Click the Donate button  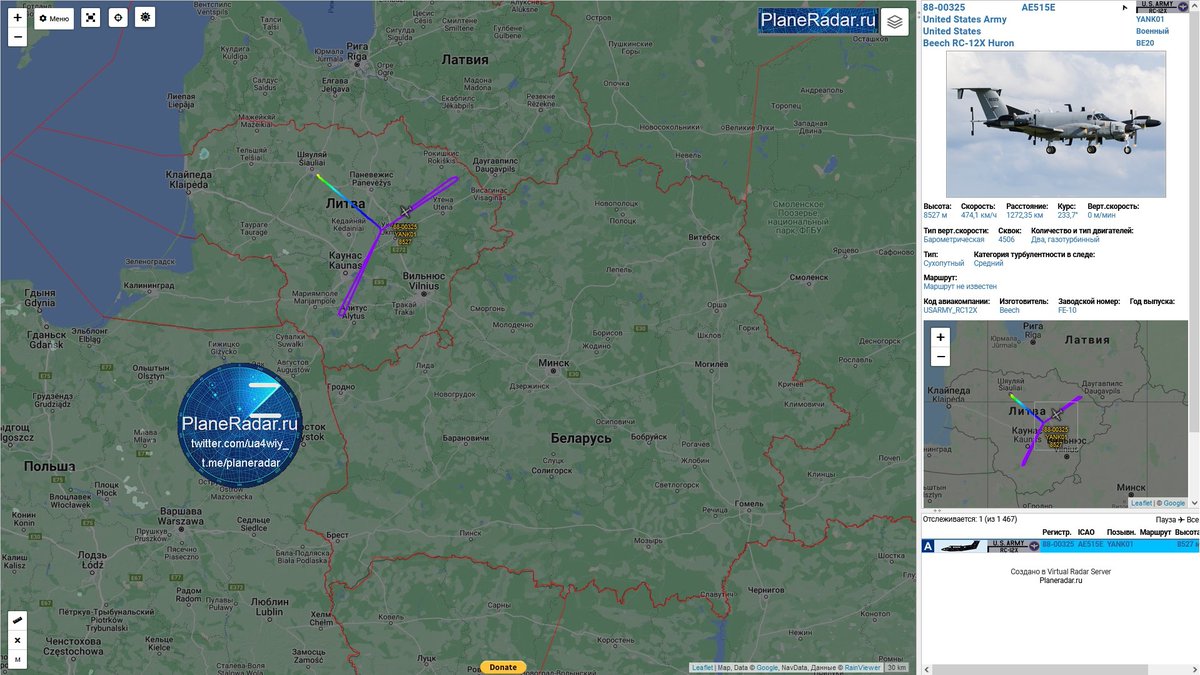coord(503,667)
